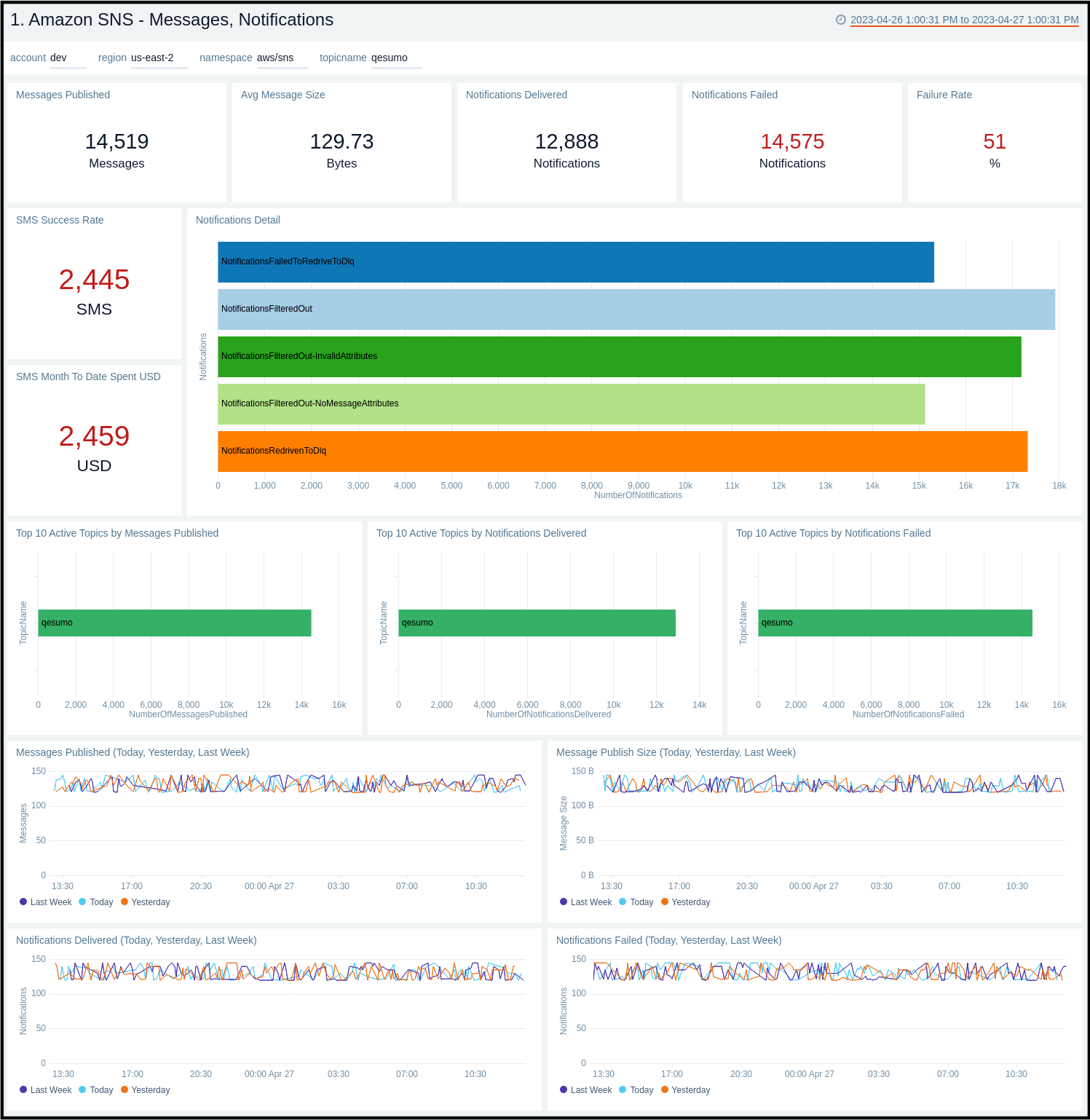Open the region filter showing us-east-2
1090x1120 pixels.
pyautogui.click(x=152, y=58)
